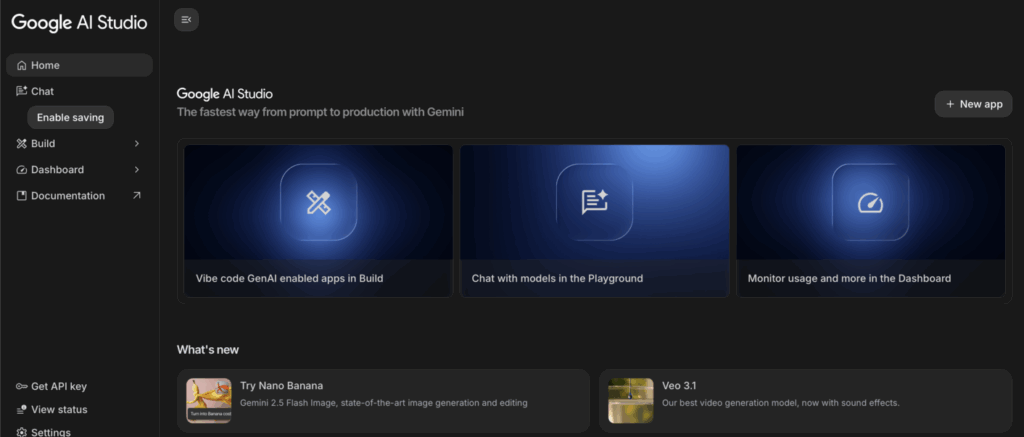Select the Veo 3.1 announcement card
1024x437 pixels.
pyautogui.click(x=805, y=400)
